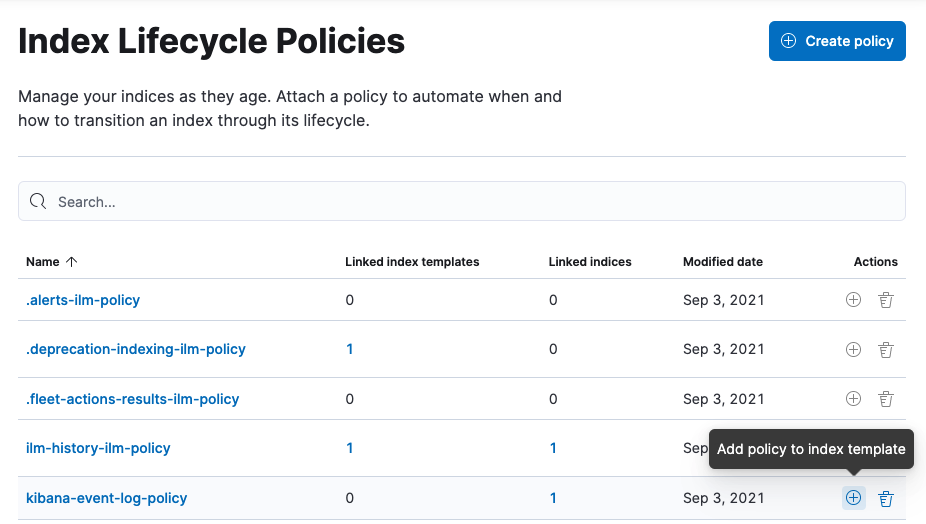Sort by Linked index templates column
Image resolution: width=926 pixels, height=524 pixels.
point(412,262)
